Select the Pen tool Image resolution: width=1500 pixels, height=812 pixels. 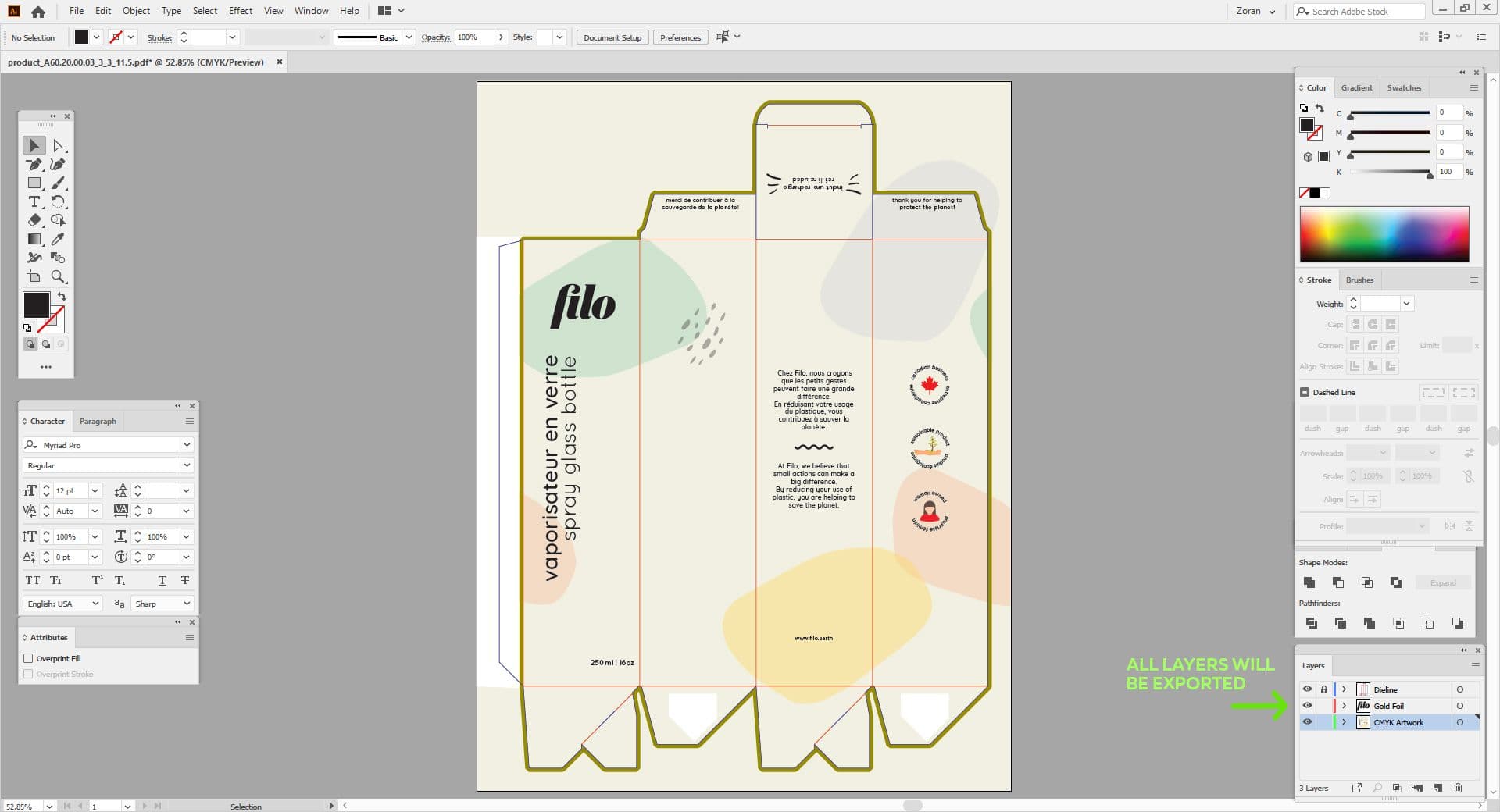[x=34, y=164]
